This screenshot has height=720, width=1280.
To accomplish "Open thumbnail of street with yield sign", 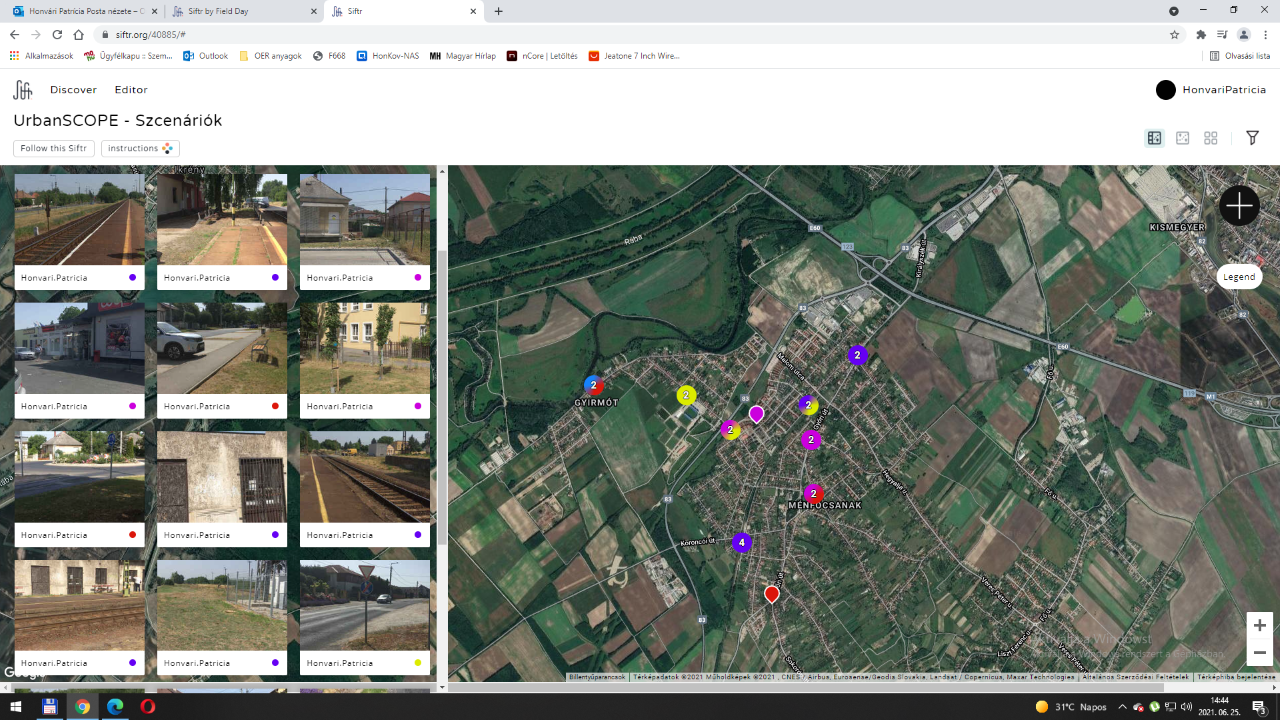I will click(x=365, y=606).
